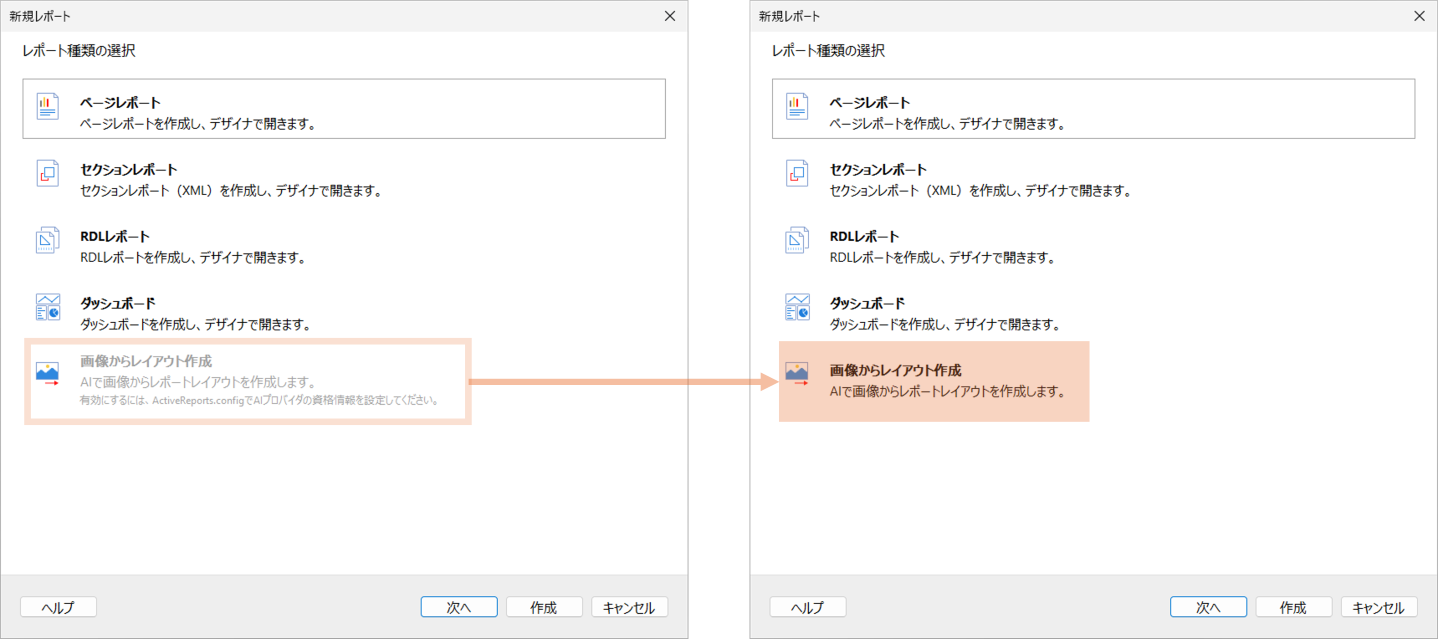Click 作成 to create the report
The height and width of the screenshot is (639, 1438).
point(544,606)
